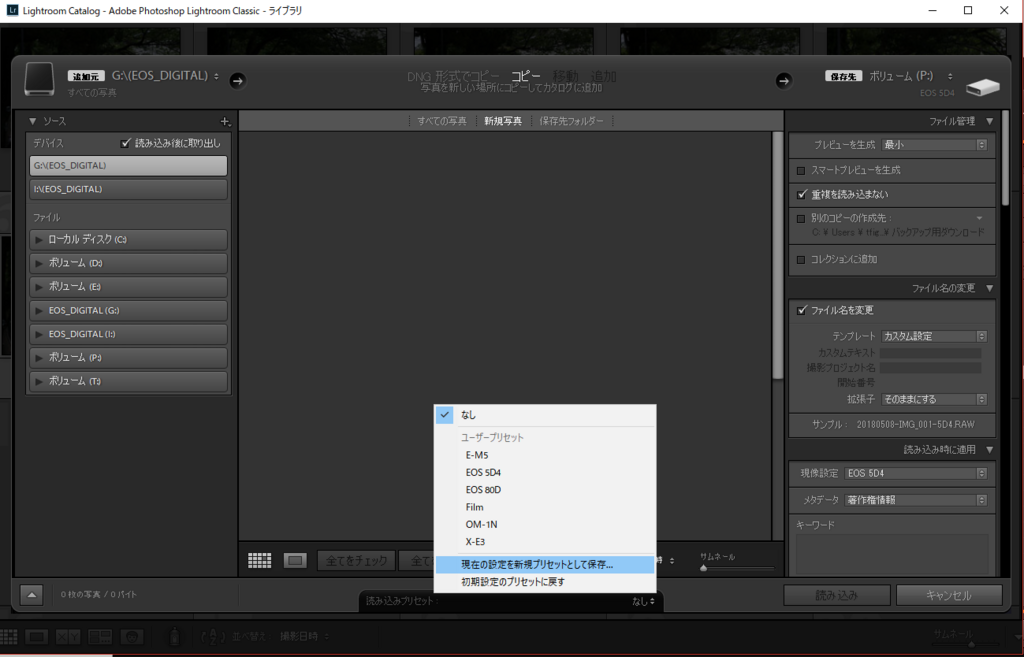The width and height of the screenshot is (1024, 657).
Task: Collapse the ソース panel
Action: (32, 121)
